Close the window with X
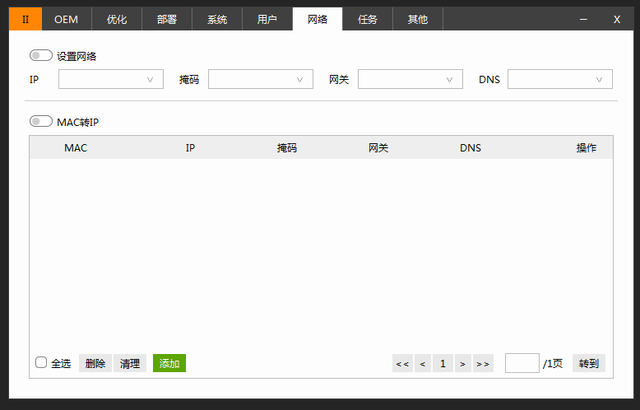The height and width of the screenshot is (410, 640). point(617,19)
